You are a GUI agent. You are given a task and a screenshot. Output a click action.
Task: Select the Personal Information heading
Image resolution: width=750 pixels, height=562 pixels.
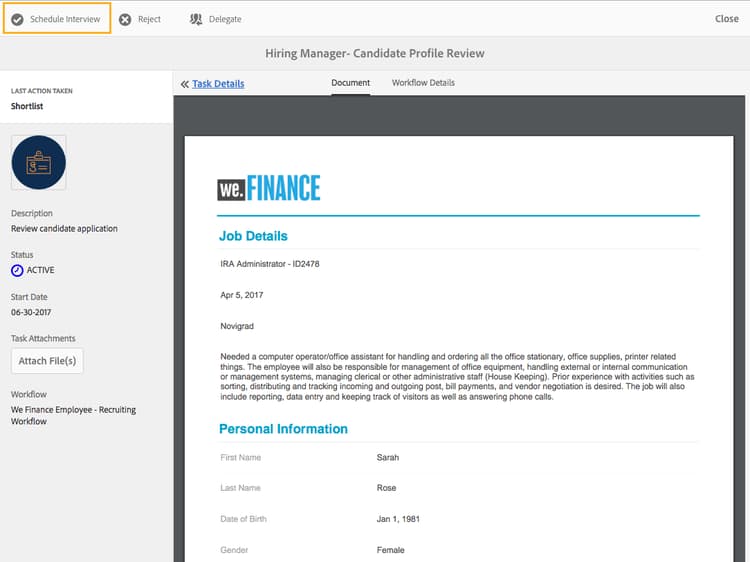[283, 429]
